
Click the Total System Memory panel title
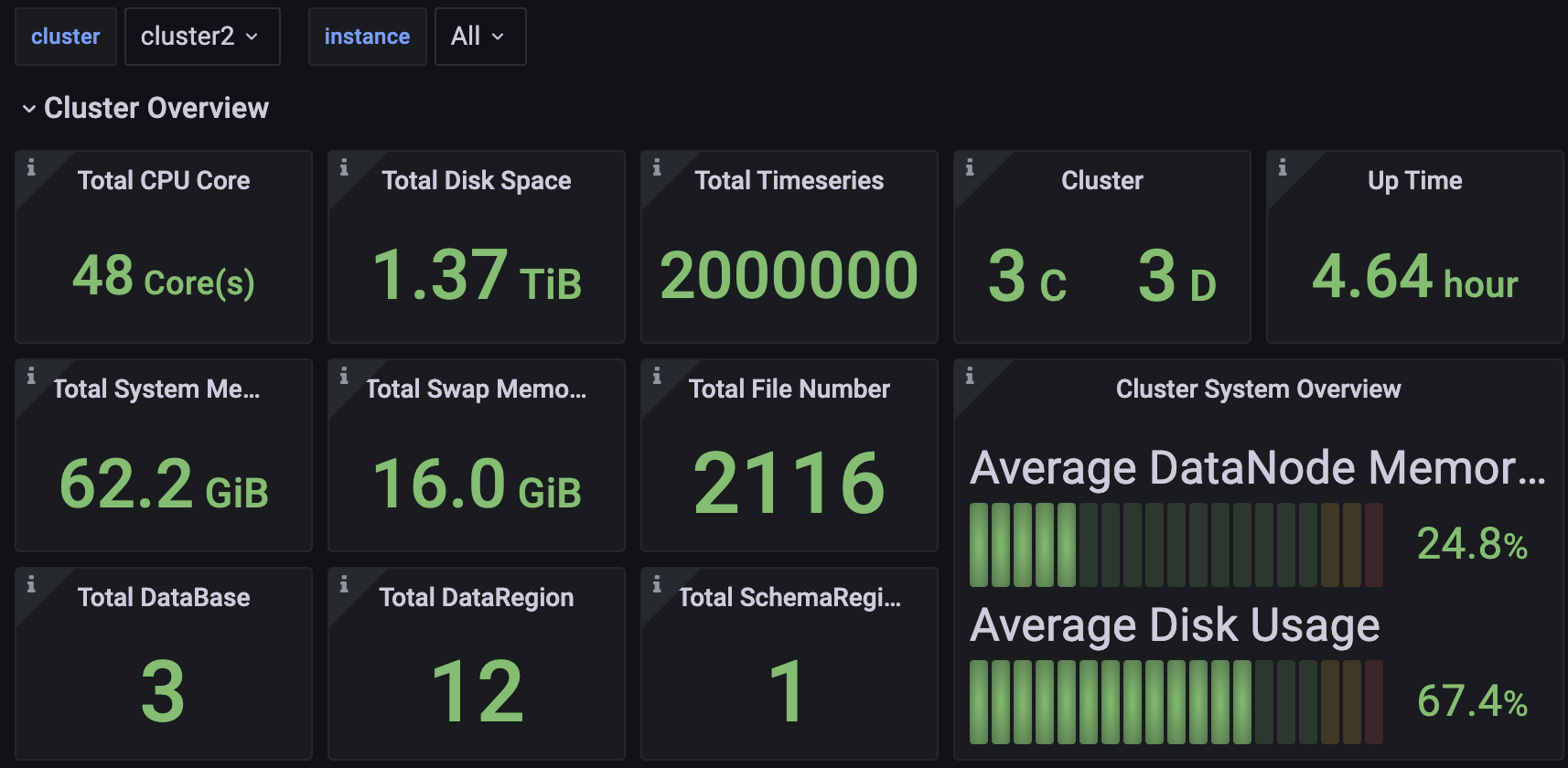click(x=156, y=389)
